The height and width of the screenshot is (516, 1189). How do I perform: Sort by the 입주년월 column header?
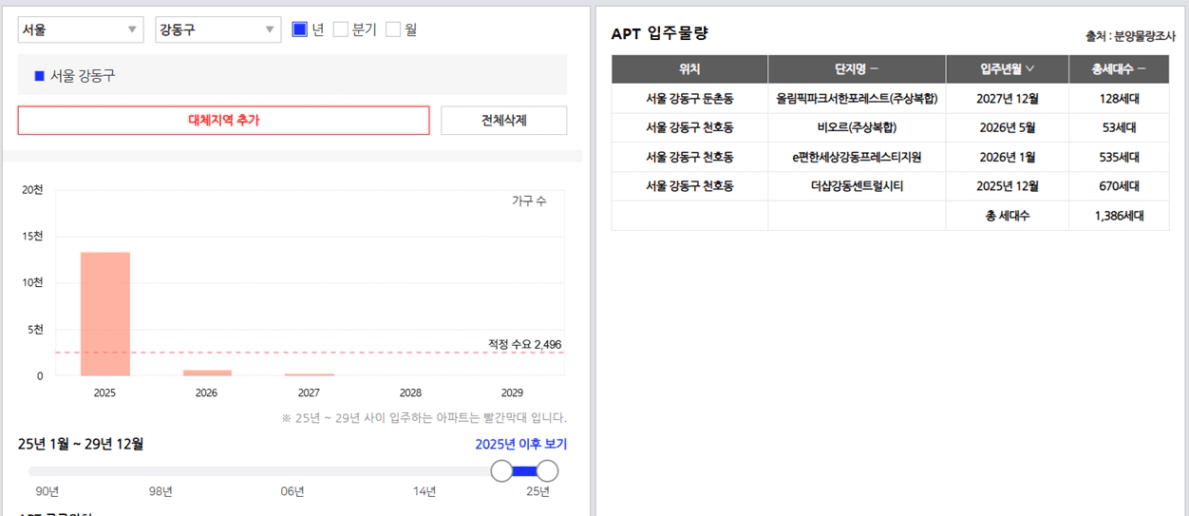1008,69
